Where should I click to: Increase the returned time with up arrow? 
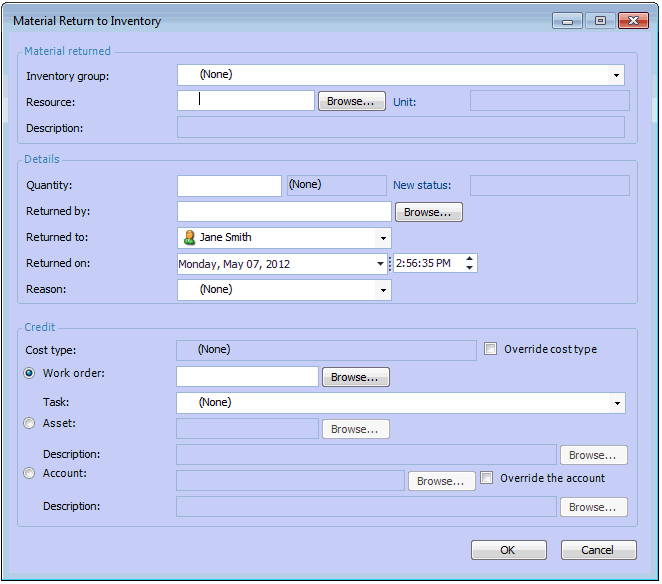(470, 259)
